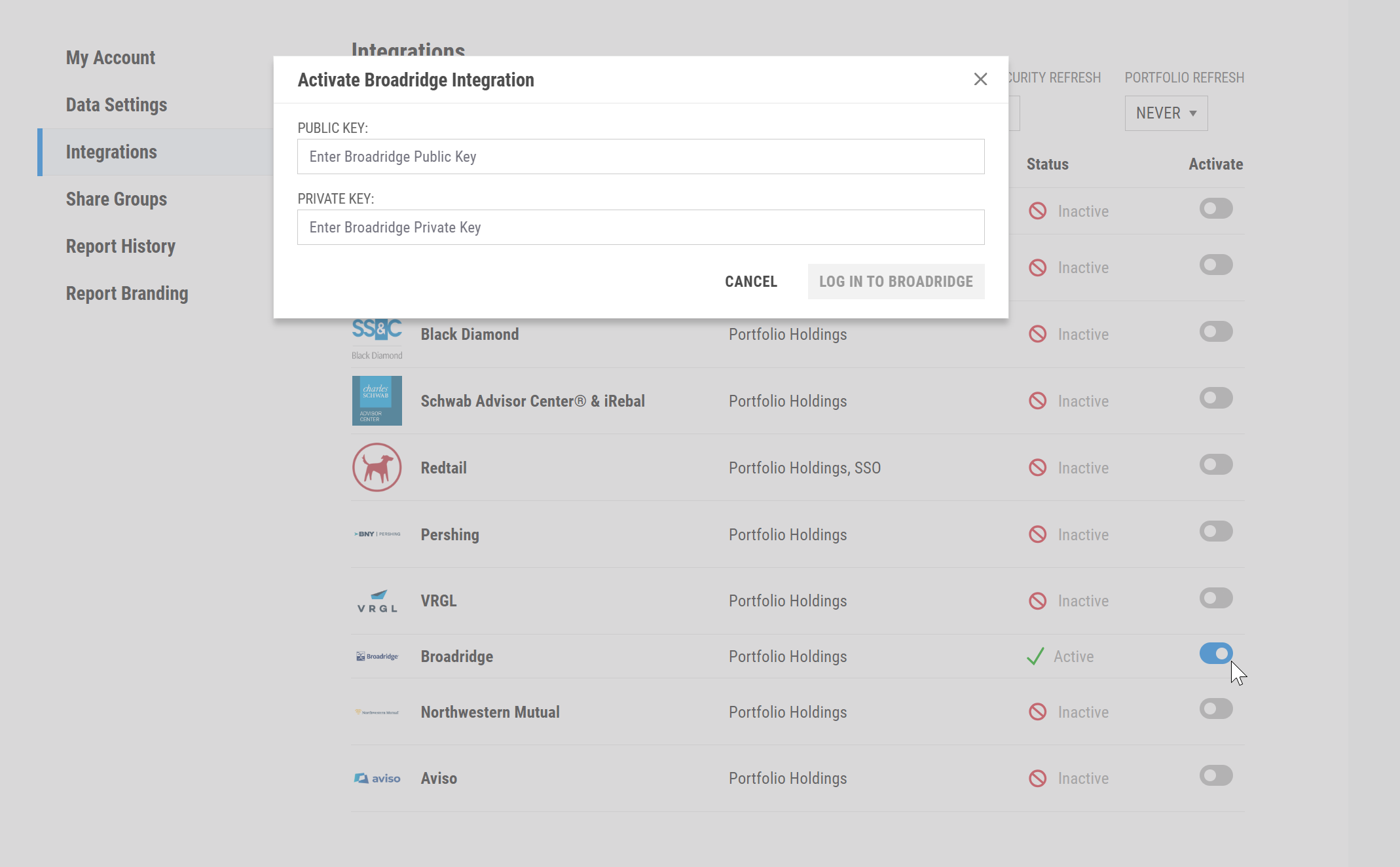This screenshot has height=867, width=1400.
Task: Open the Portfolio Refresh NEVER dropdown
Action: [x=1166, y=113]
